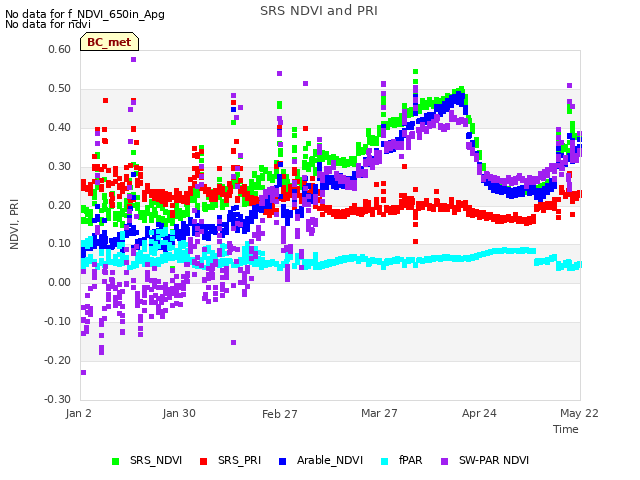Toggle SRS_PRI series via legend label

coord(239,460)
